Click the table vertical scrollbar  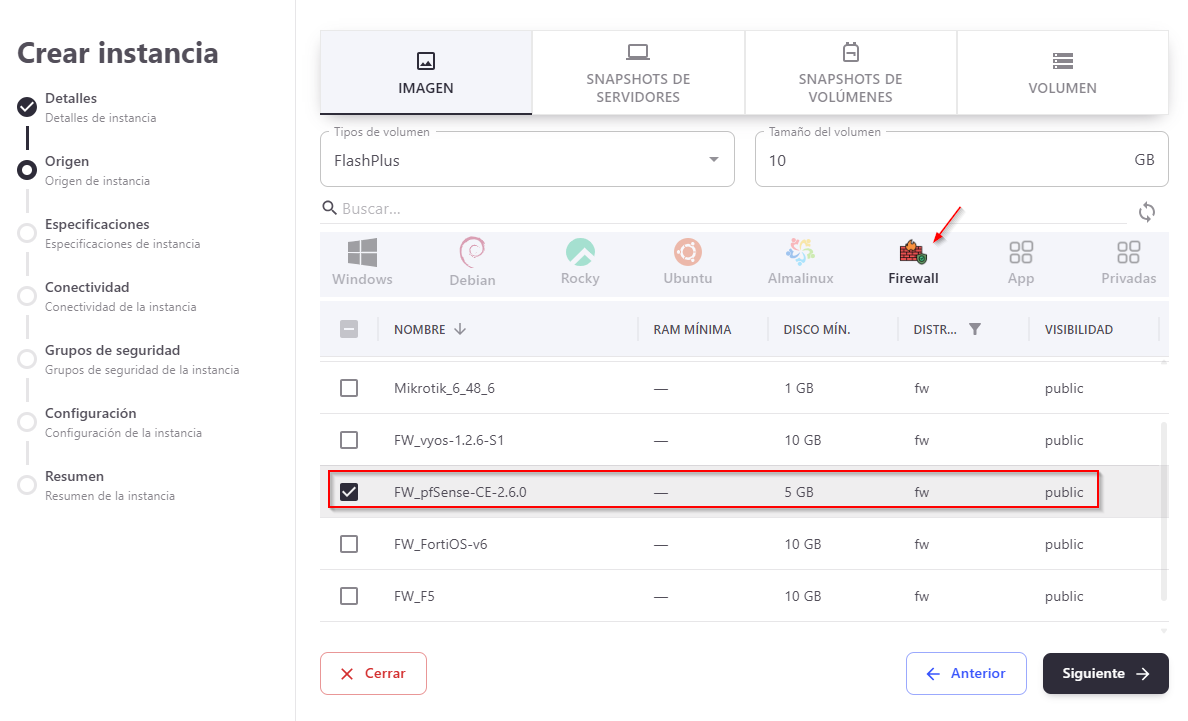click(x=1163, y=510)
